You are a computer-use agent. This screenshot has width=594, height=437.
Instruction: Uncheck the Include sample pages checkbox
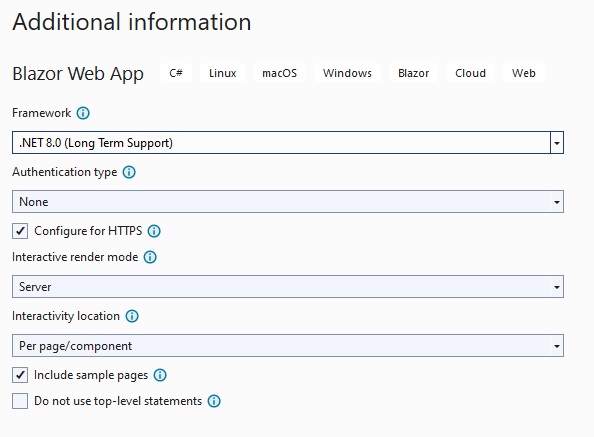(20, 375)
